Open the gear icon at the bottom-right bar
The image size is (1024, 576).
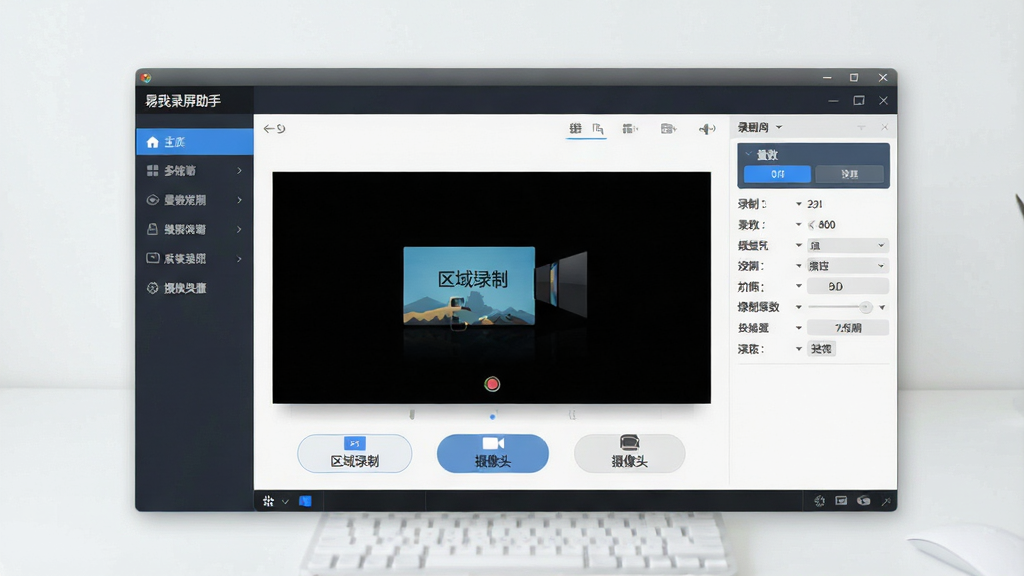pyautogui.click(x=820, y=501)
